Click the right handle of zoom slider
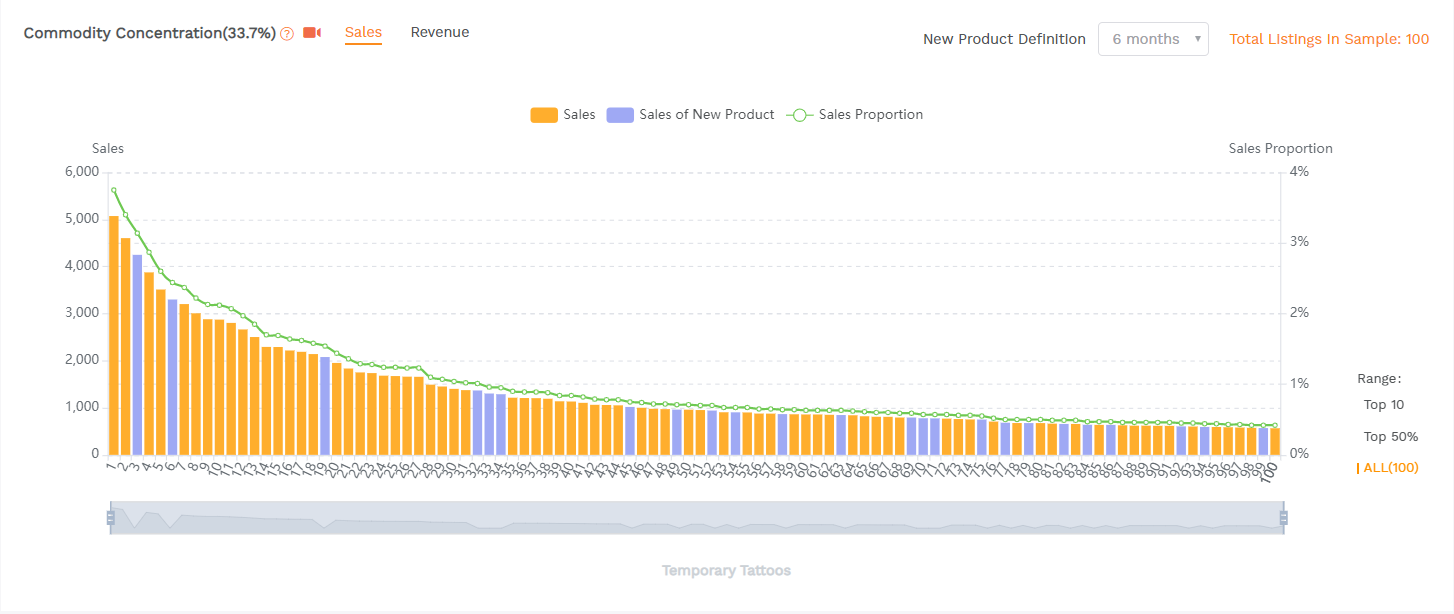The image size is (1454, 614). click(x=1283, y=518)
